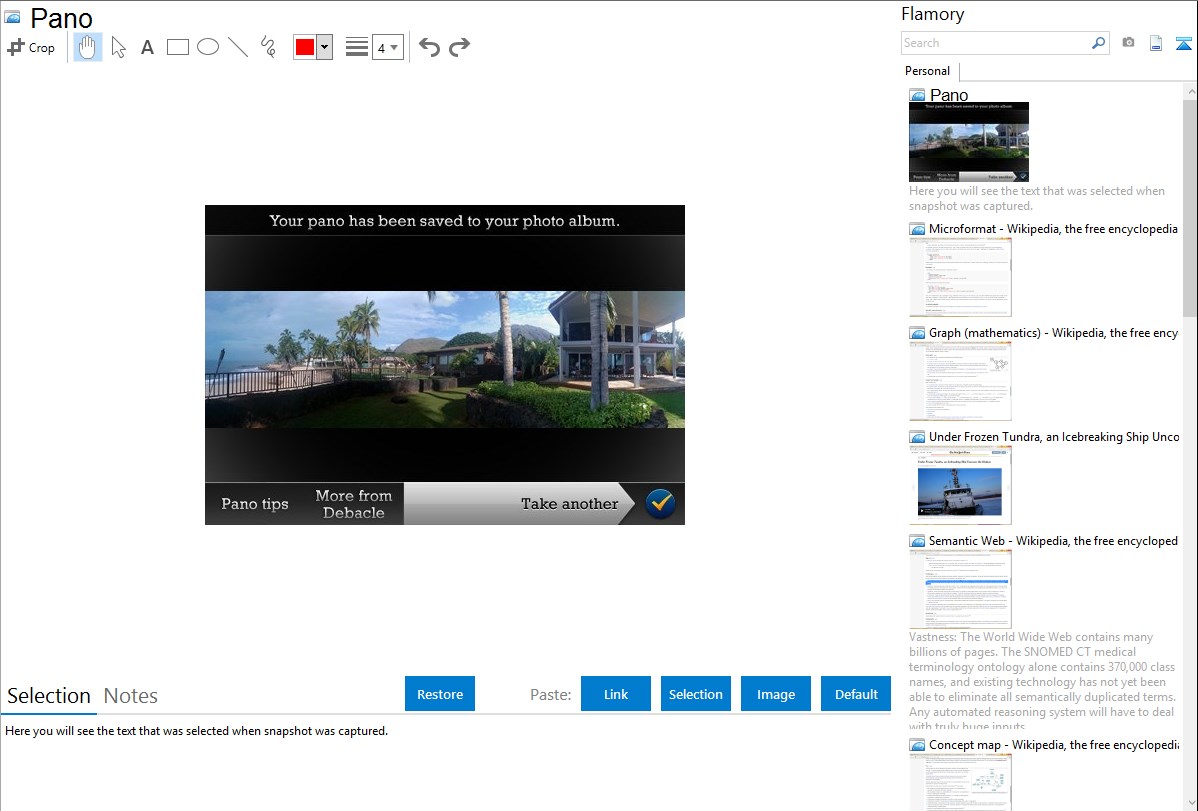Select the freehand scribble tool
Screen dimensions: 1198x811
tap(268, 47)
